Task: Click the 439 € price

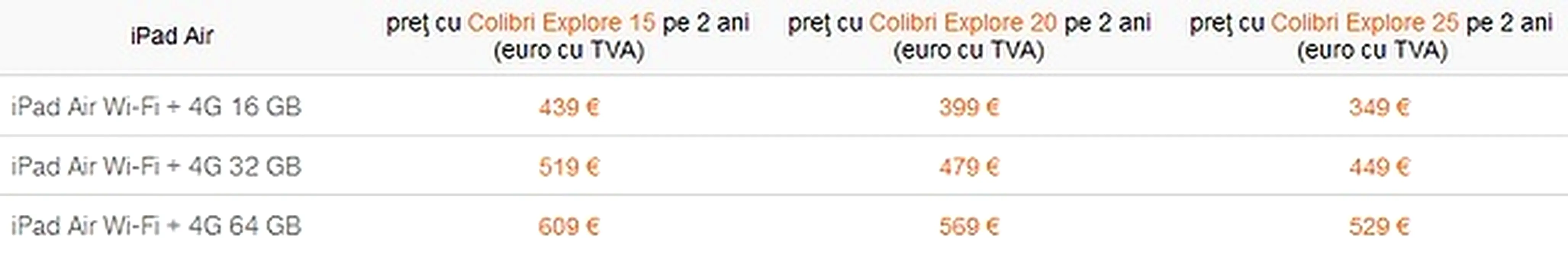Action: [568, 108]
